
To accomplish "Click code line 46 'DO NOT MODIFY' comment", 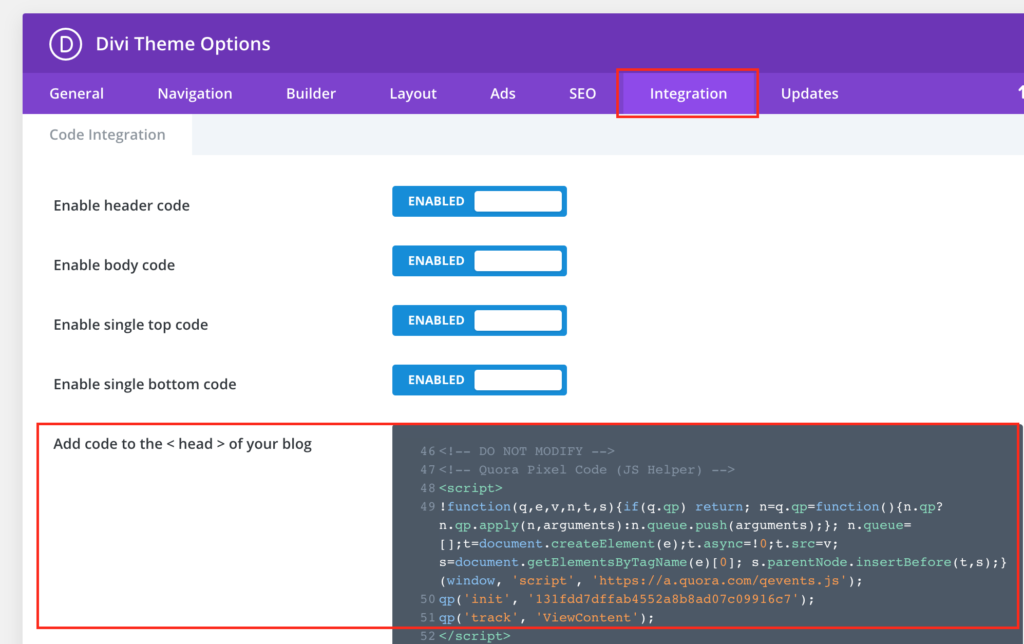I will tap(526, 451).
